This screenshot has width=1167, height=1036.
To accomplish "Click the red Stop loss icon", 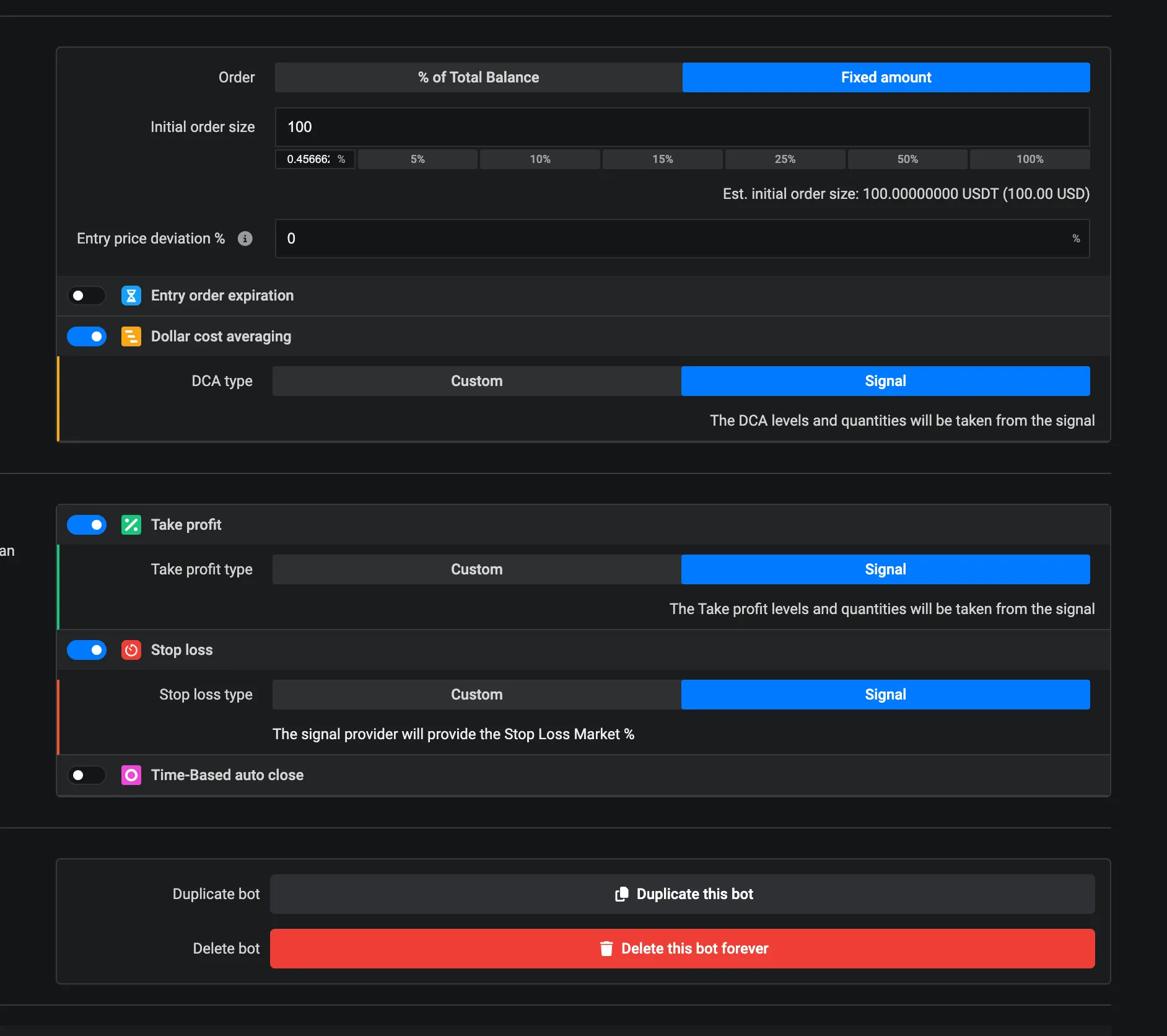I will point(131,650).
